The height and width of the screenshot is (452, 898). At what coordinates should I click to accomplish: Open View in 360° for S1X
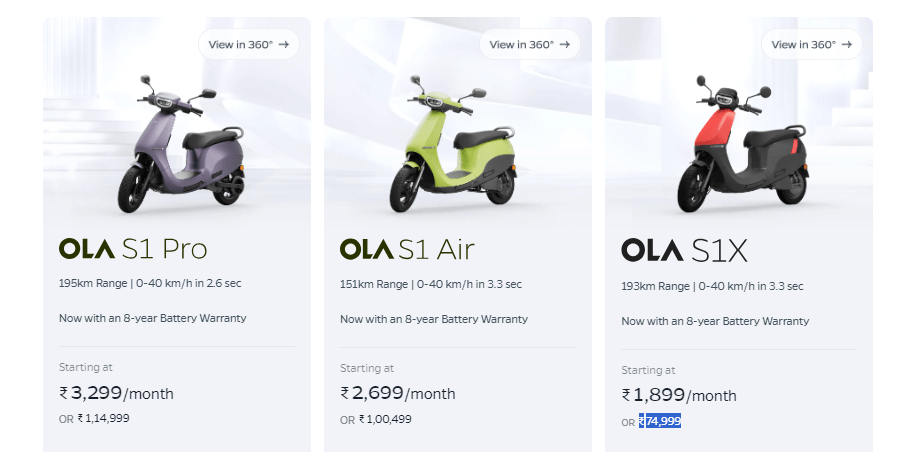click(x=810, y=44)
